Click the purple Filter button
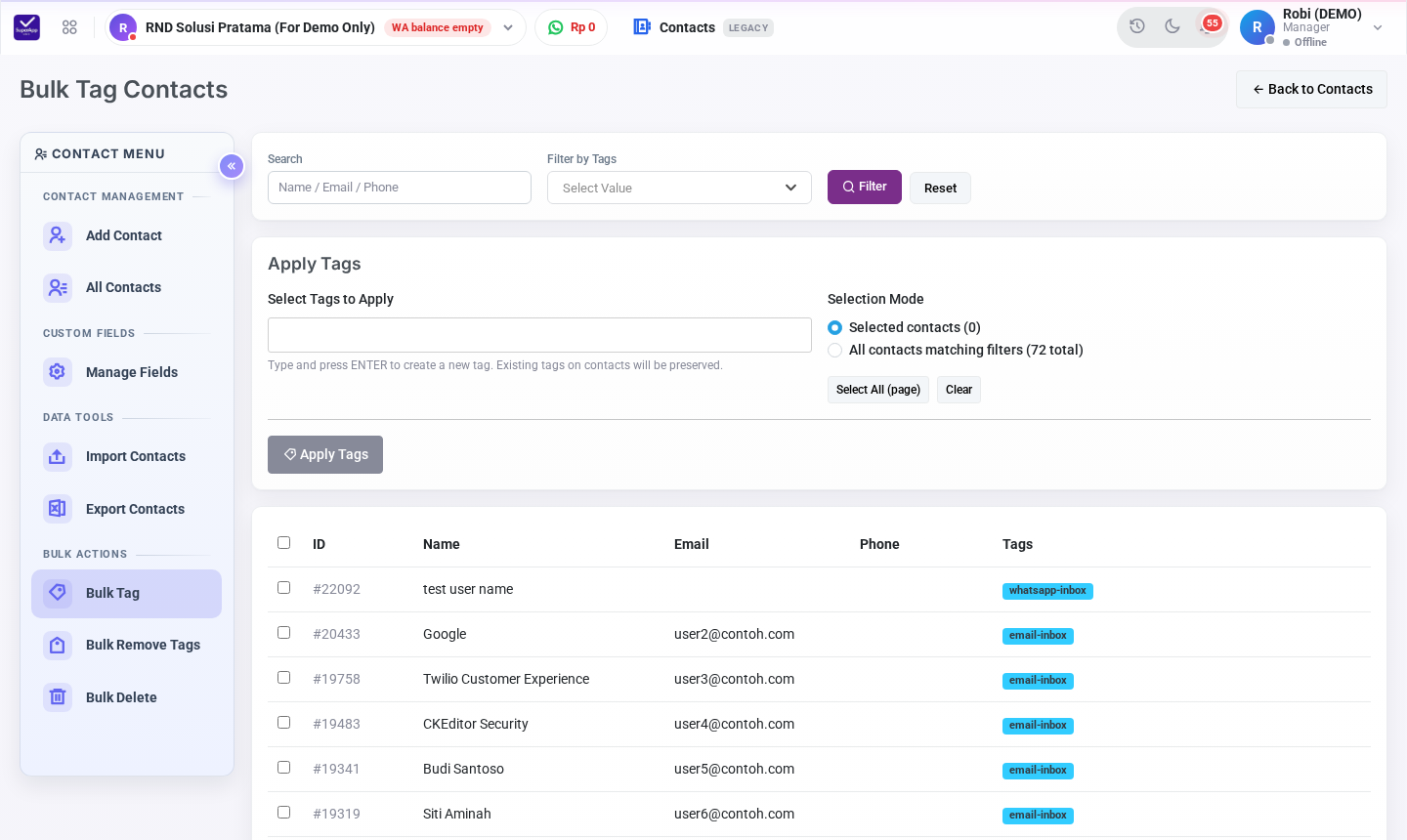This screenshot has width=1407, height=840. coord(865,187)
